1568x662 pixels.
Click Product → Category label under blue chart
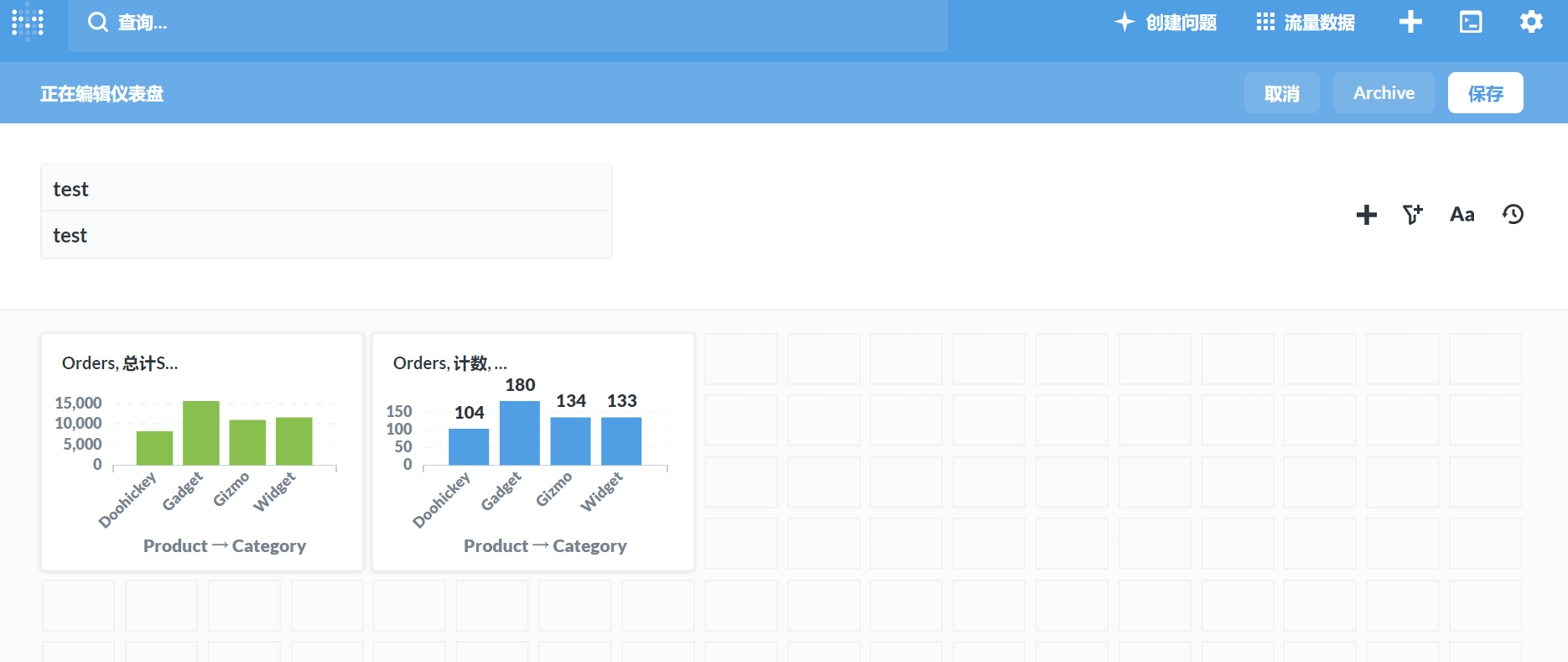coord(545,546)
